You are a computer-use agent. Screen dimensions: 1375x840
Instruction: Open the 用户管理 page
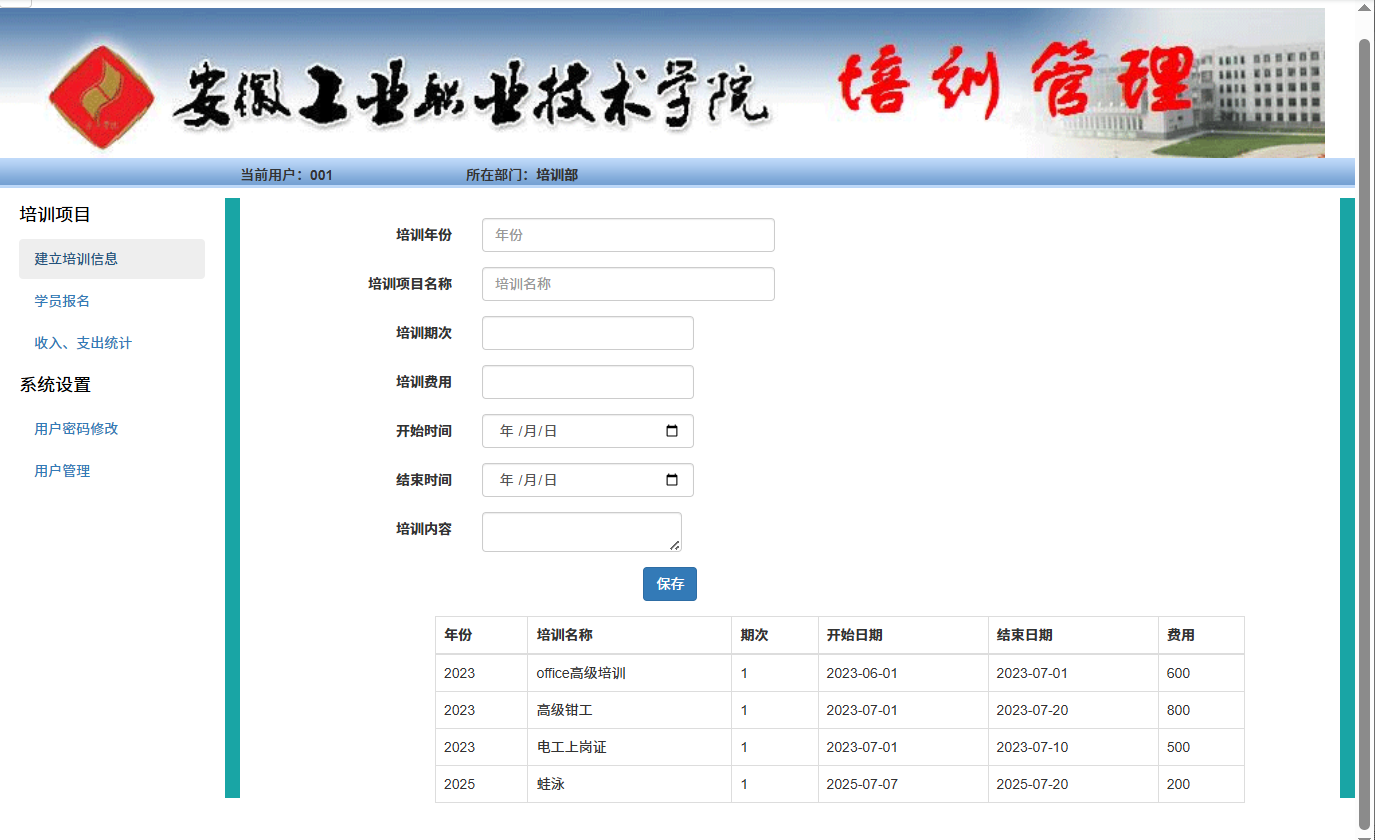click(62, 471)
